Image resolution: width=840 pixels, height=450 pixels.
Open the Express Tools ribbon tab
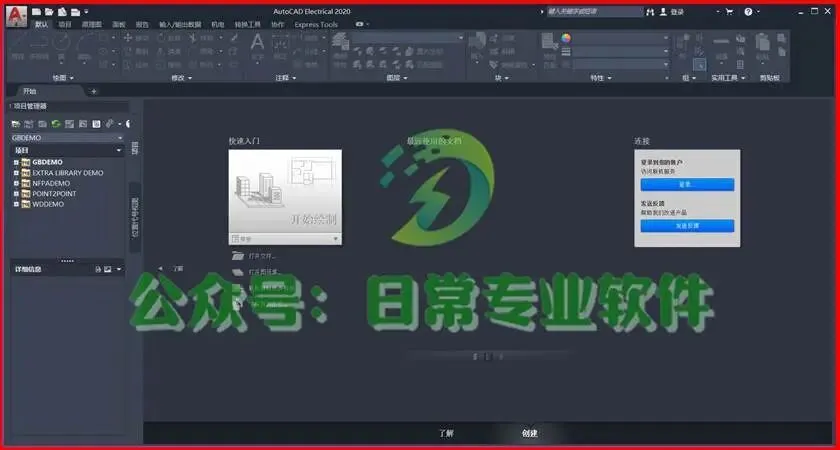316,25
